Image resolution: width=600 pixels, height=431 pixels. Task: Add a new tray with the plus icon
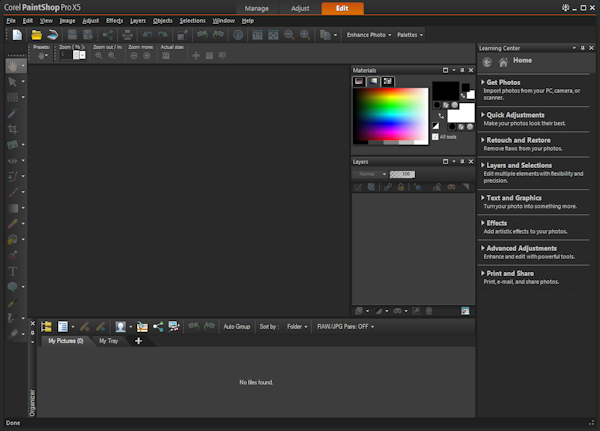138,341
